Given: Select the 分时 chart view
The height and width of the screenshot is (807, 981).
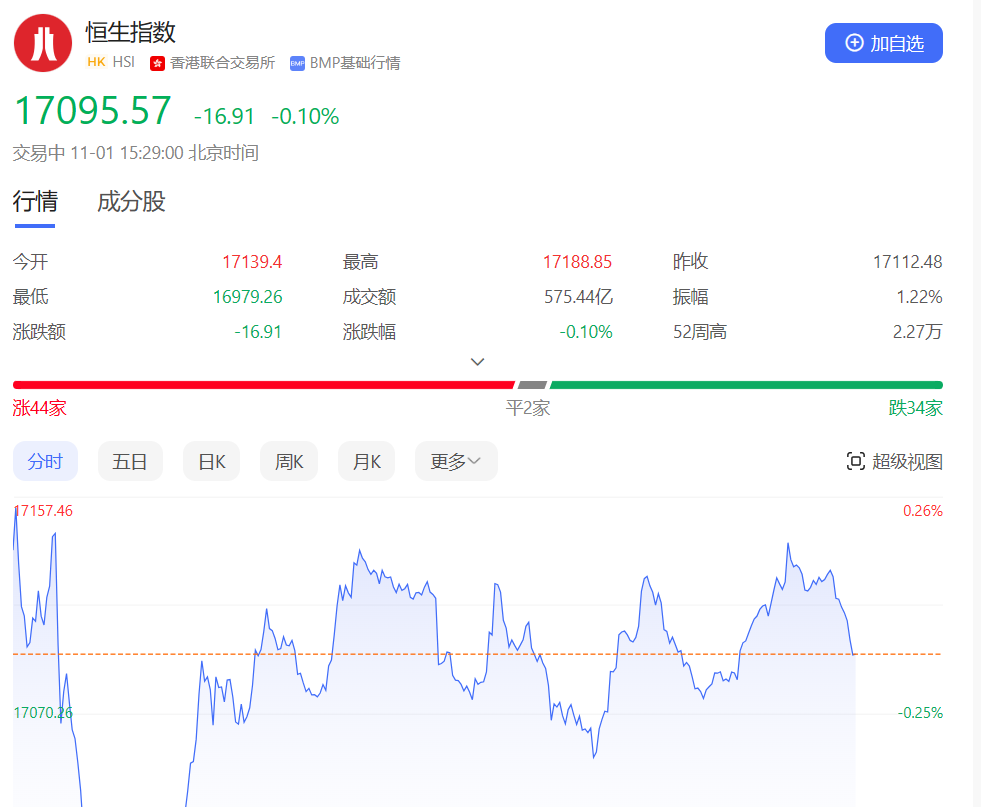Looking at the screenshot, I should click(x=45, y=461).
